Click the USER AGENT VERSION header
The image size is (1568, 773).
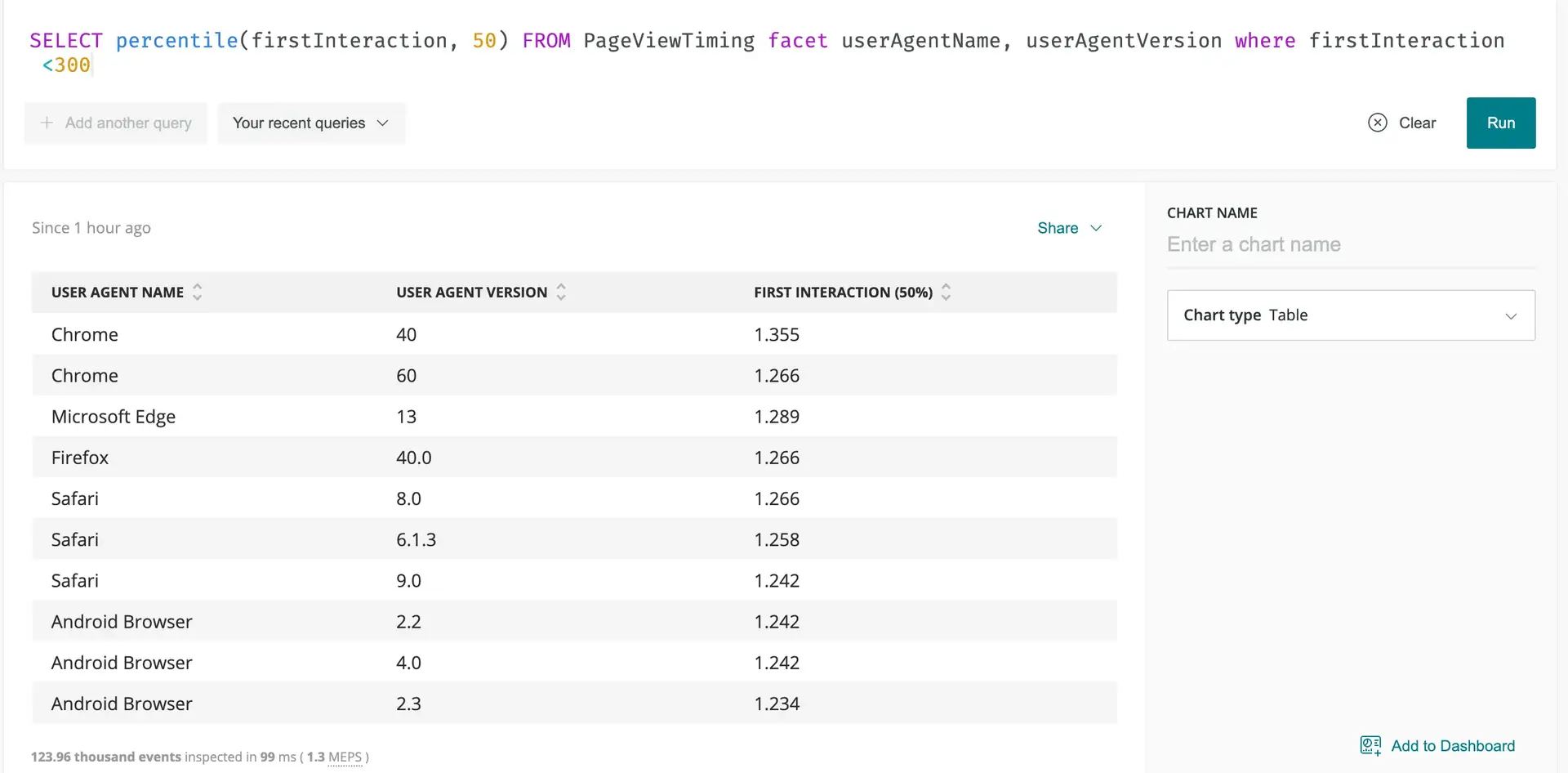coord(472,293)
